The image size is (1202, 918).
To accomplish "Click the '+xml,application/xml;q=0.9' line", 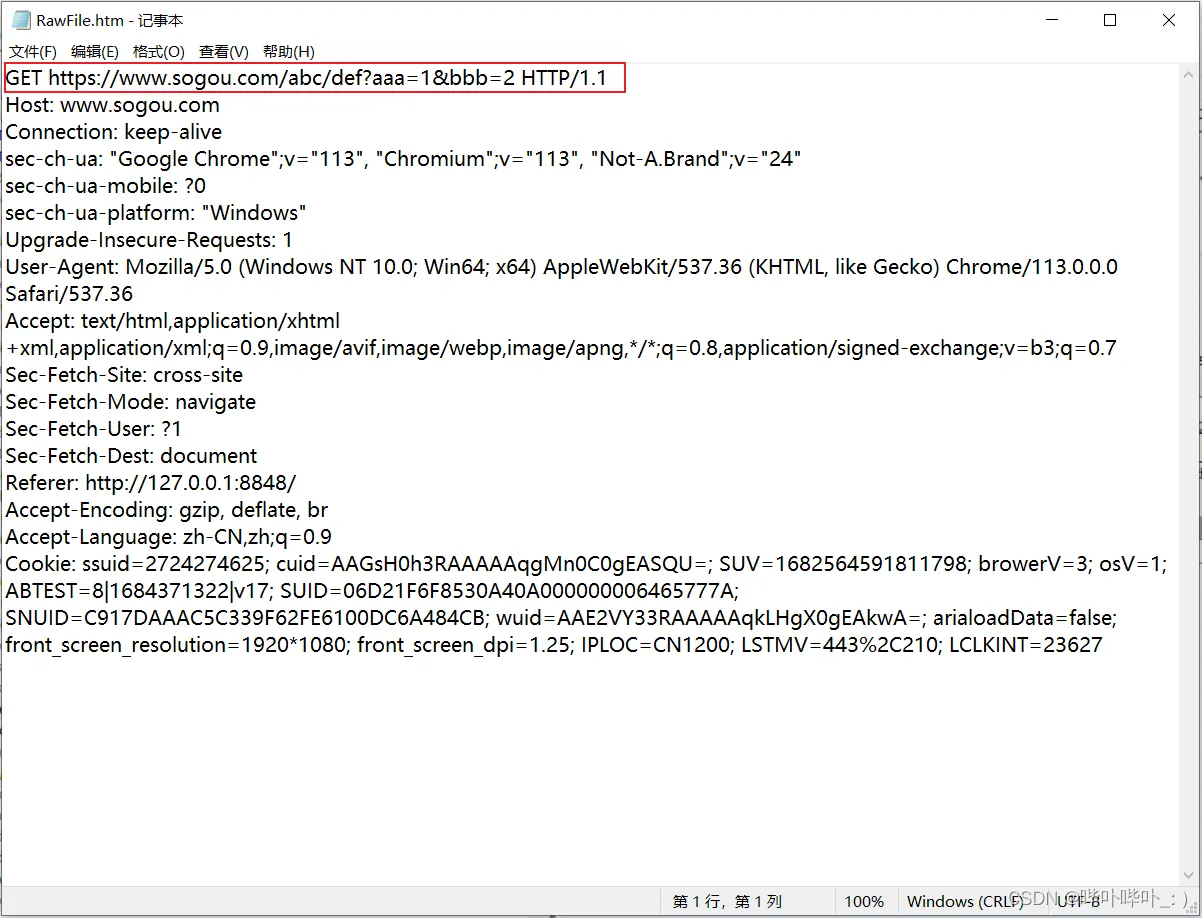I will [561, 348].
